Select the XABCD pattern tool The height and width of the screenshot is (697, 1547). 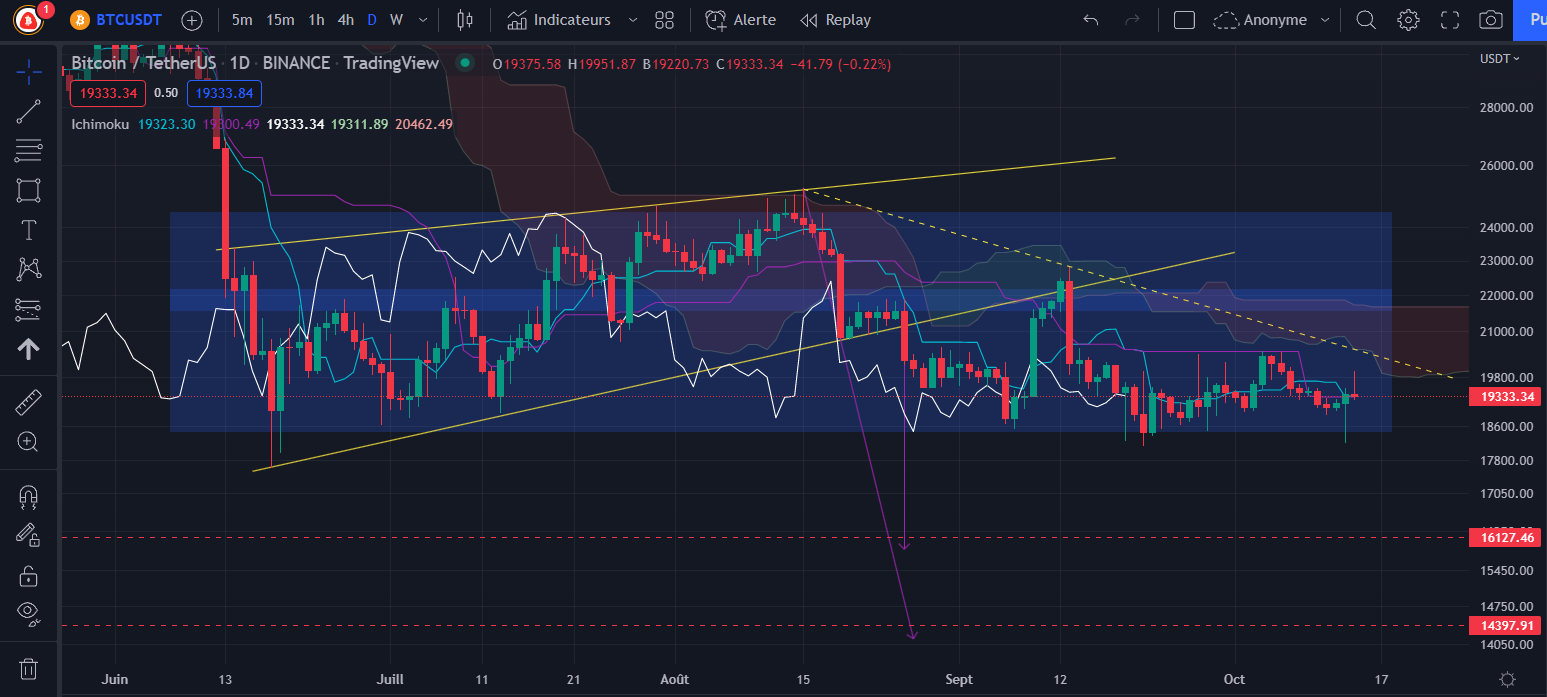click(x=28, y=269)
